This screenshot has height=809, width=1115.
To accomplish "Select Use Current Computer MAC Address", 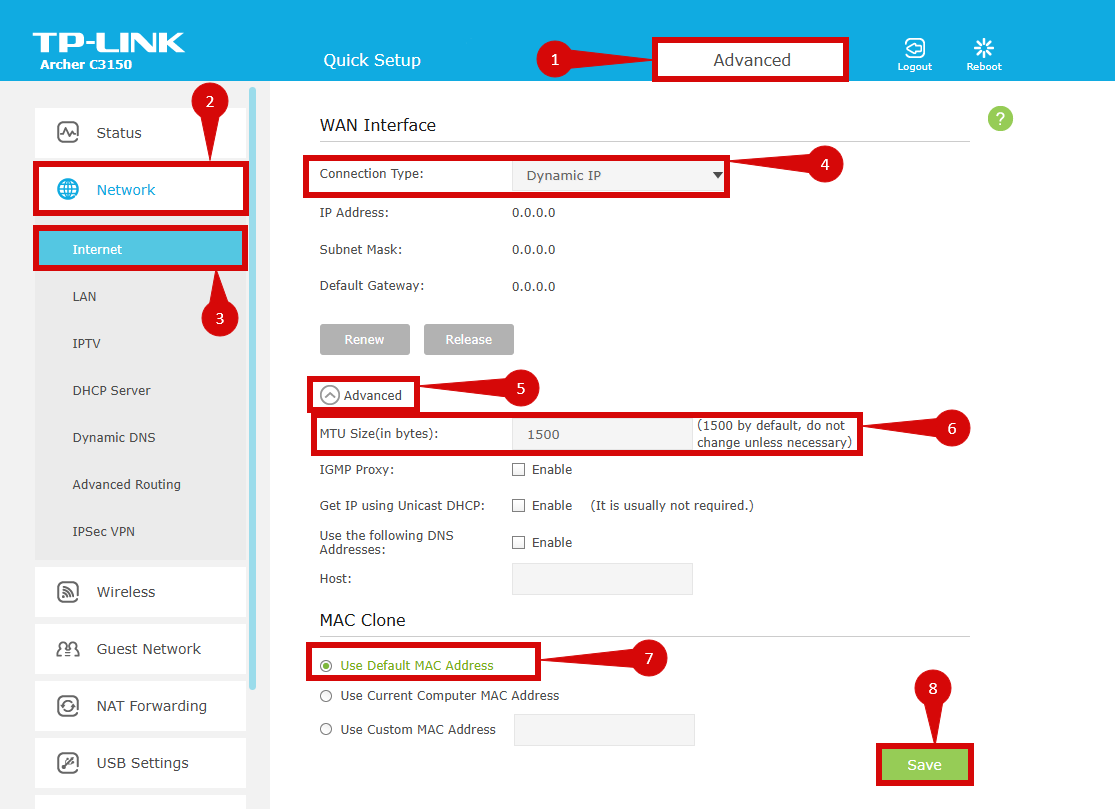I will [326, 696].
